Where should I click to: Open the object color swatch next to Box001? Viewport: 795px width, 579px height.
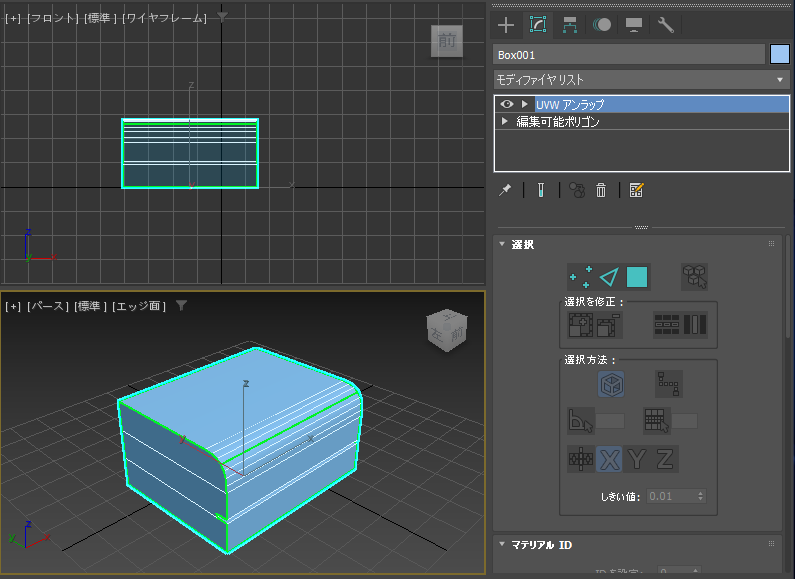tap(779, 54)
